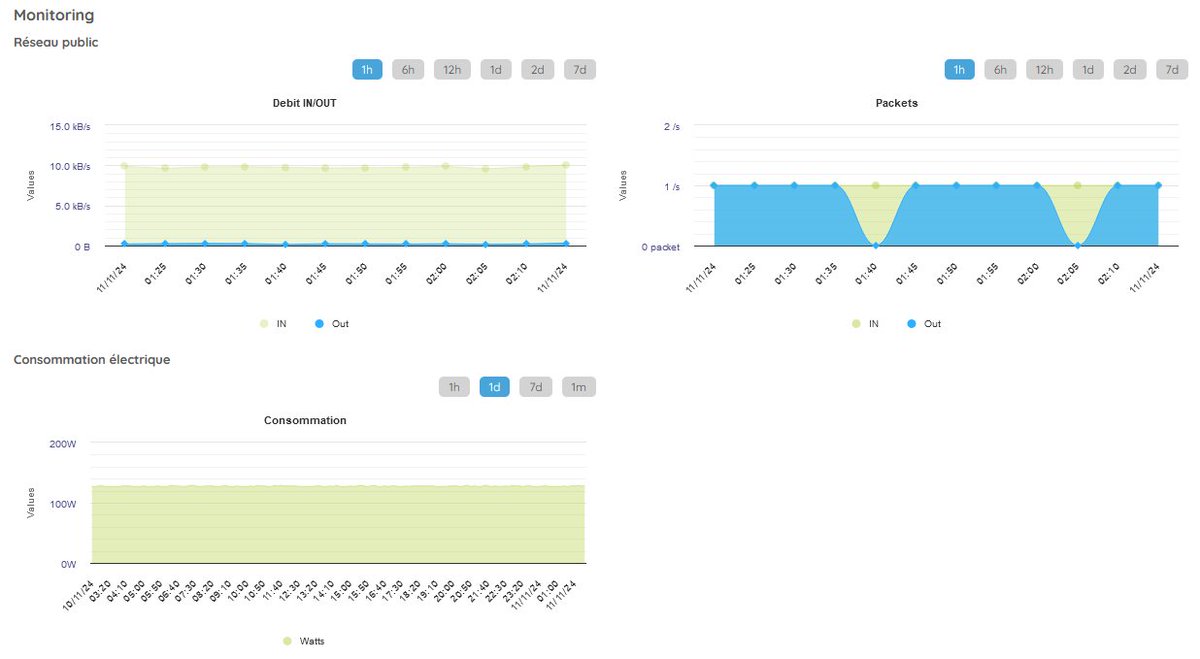Select the 1h range for Consommation chart

point(453,386)
